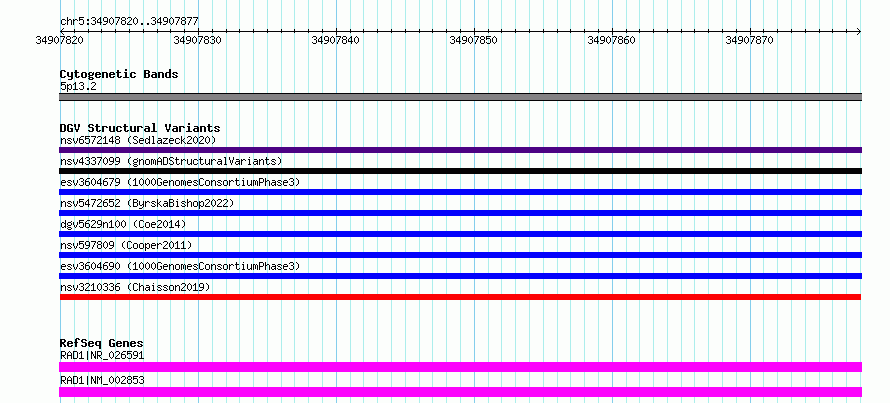Select the red nsv3210336 Chaisson2019 bar

point(460,297)
